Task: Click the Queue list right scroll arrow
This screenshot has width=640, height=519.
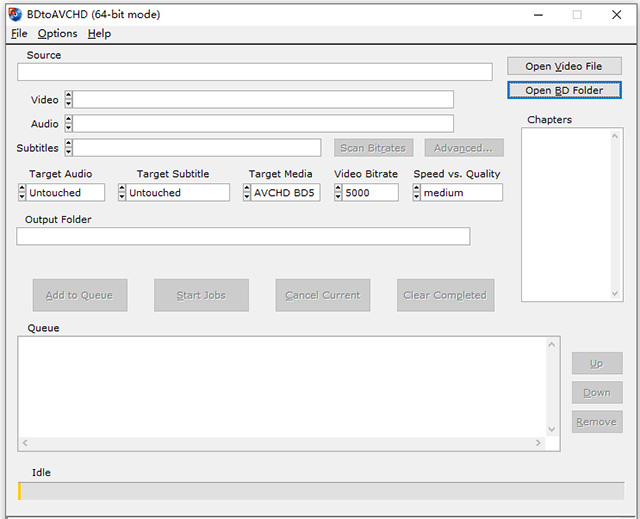Action: [539, 442]
